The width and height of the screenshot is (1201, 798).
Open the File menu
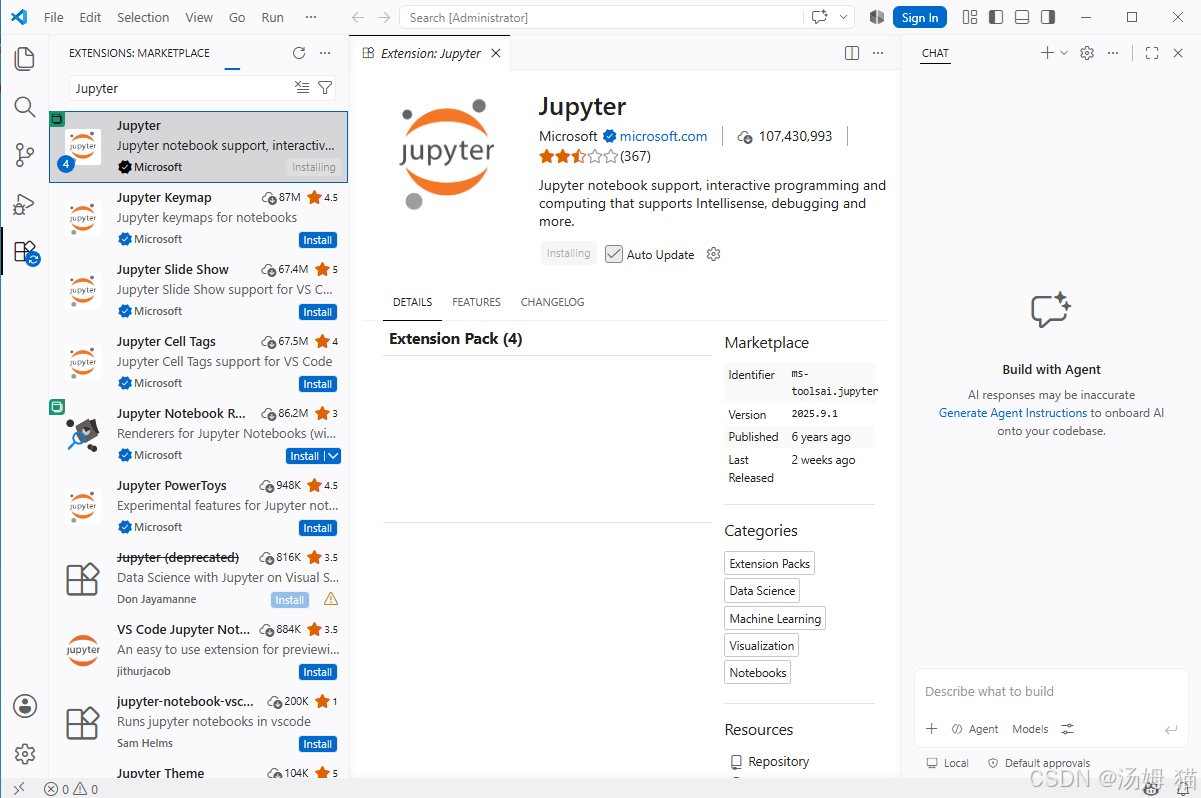(x=54, y=17)
